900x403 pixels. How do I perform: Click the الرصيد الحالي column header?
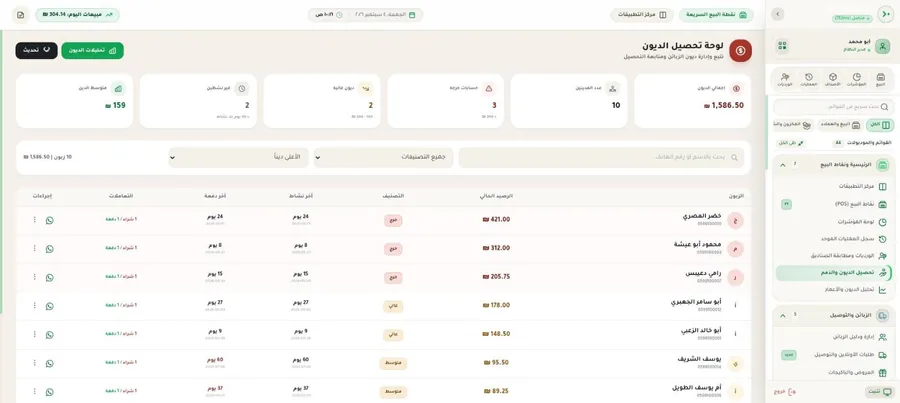pyautogui.click(x=496, y=196)
